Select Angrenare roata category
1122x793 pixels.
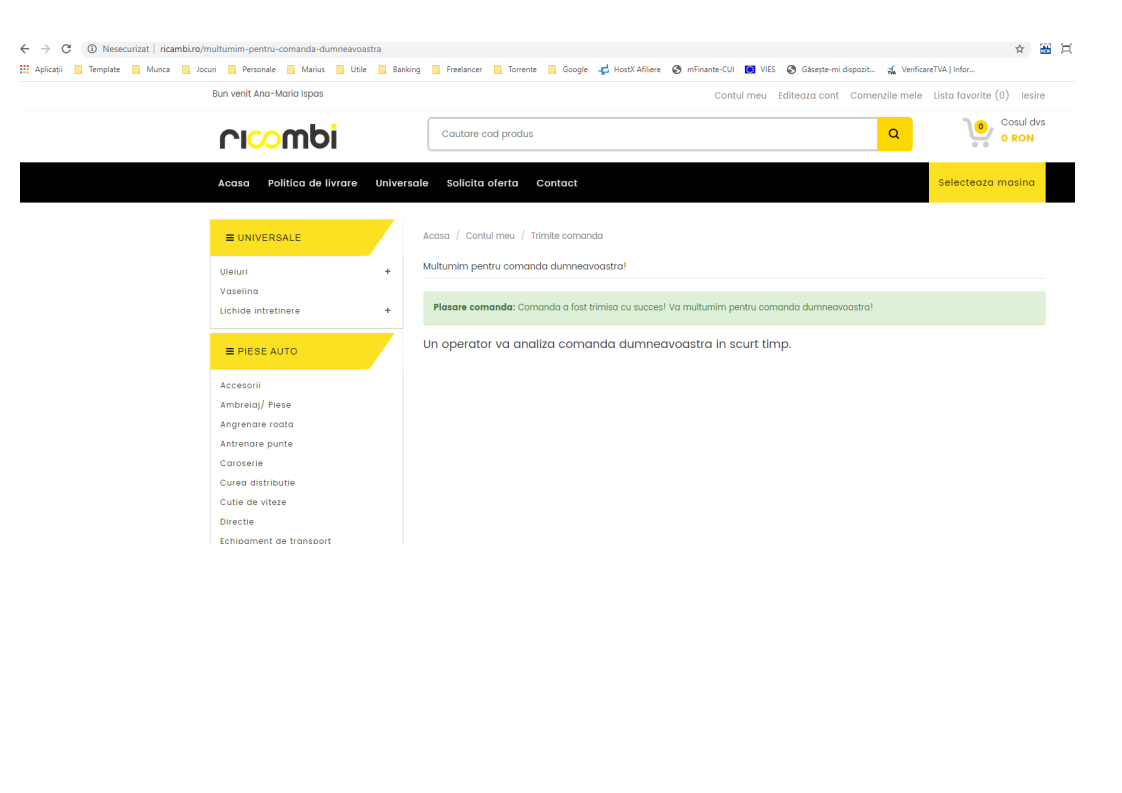click(257, 424)
